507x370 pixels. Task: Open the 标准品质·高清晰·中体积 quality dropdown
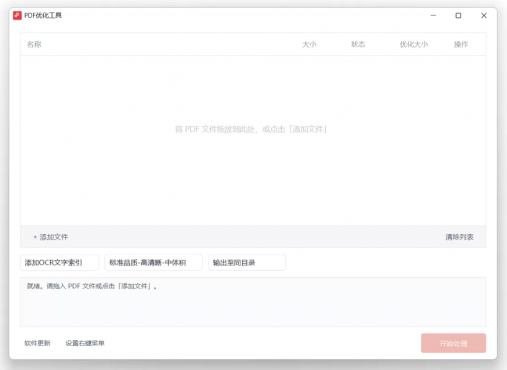coord(153,263)
